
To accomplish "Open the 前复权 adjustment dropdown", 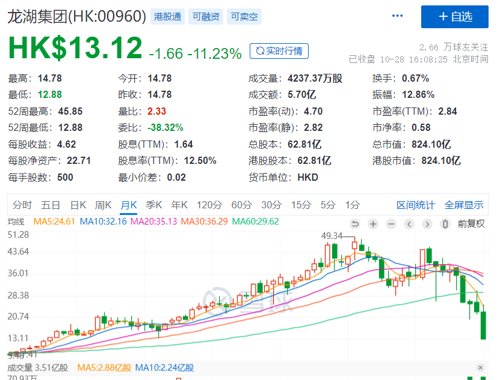I will (471, 224).
